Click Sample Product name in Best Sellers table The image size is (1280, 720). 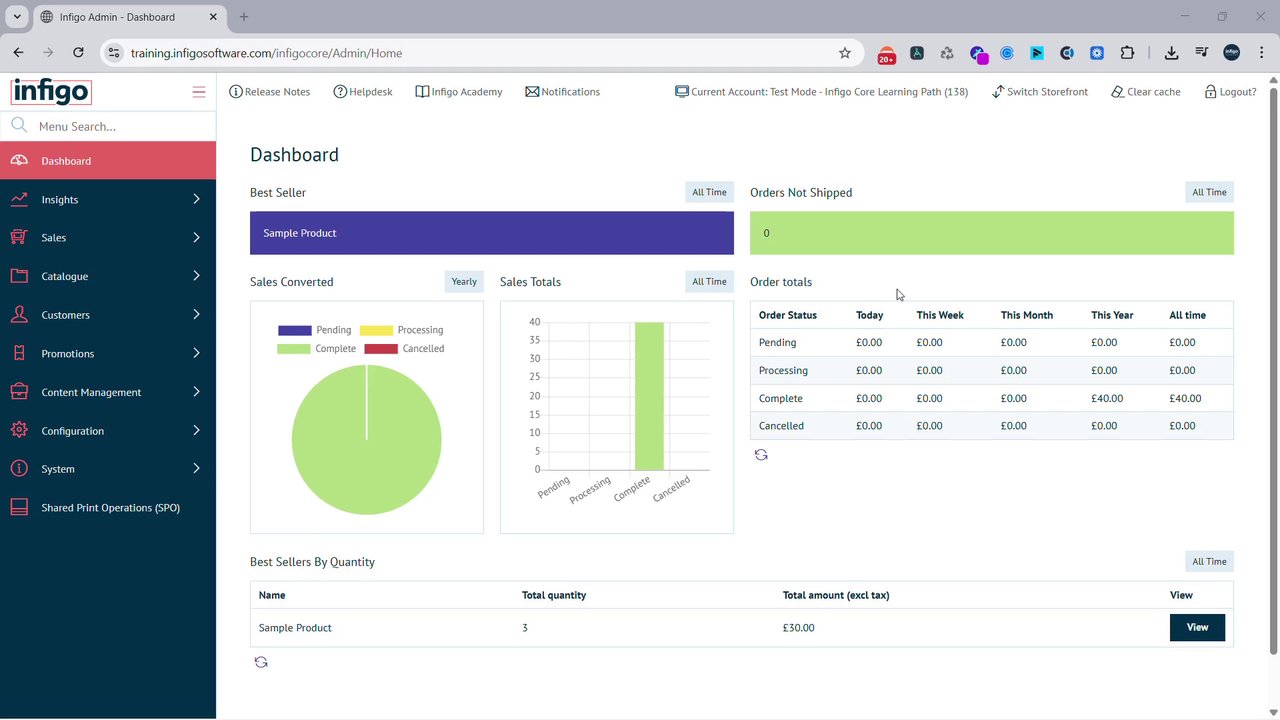coord(295,628)
